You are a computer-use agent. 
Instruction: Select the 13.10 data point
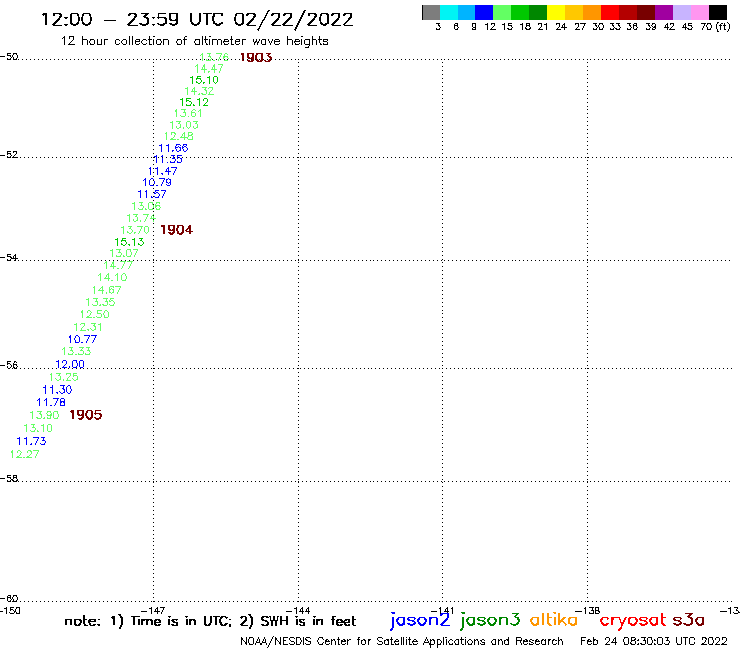point(38,428)
